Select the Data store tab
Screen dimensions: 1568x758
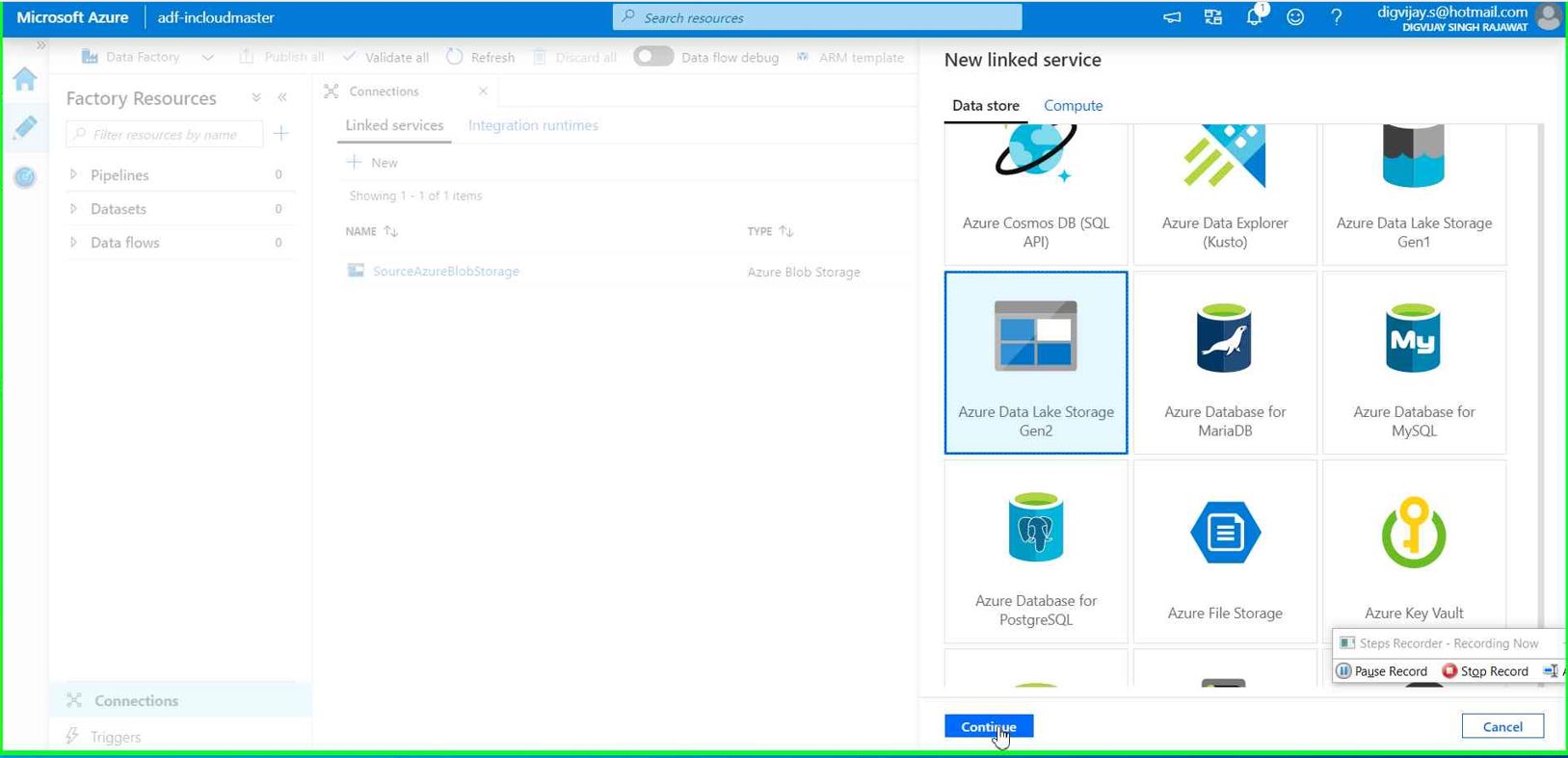tap(986, 105)
